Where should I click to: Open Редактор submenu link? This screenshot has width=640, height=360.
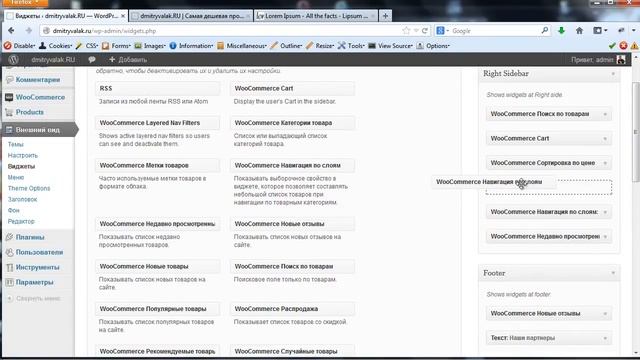(x=21, y=221)
